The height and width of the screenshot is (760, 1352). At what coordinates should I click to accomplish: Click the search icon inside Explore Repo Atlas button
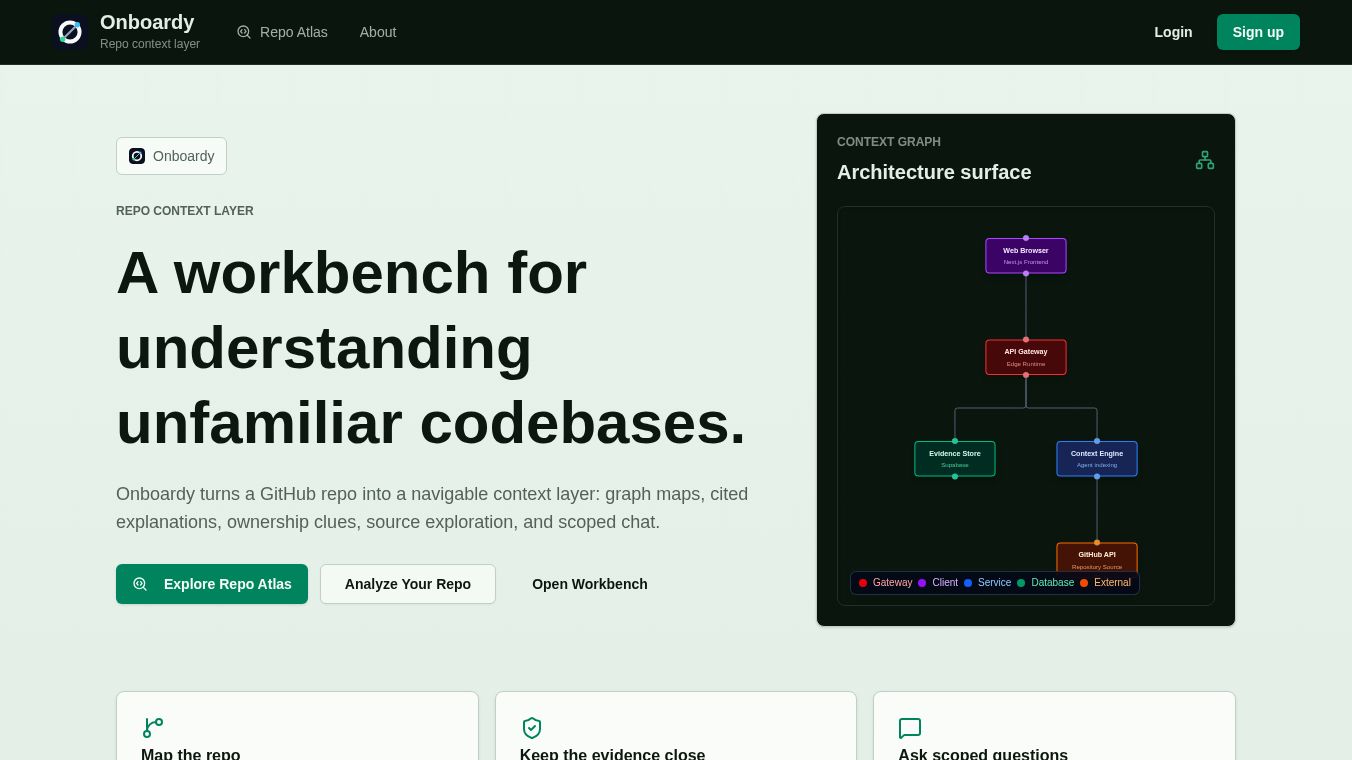[x=140, y=584]
